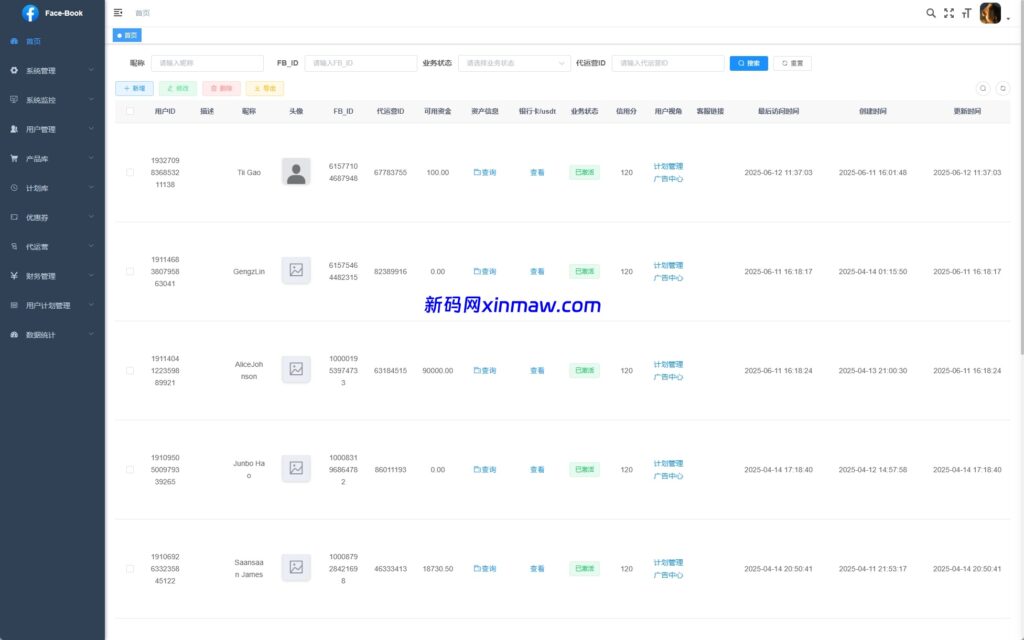Open the 业务状态 status dropdown

pos(514,62)
